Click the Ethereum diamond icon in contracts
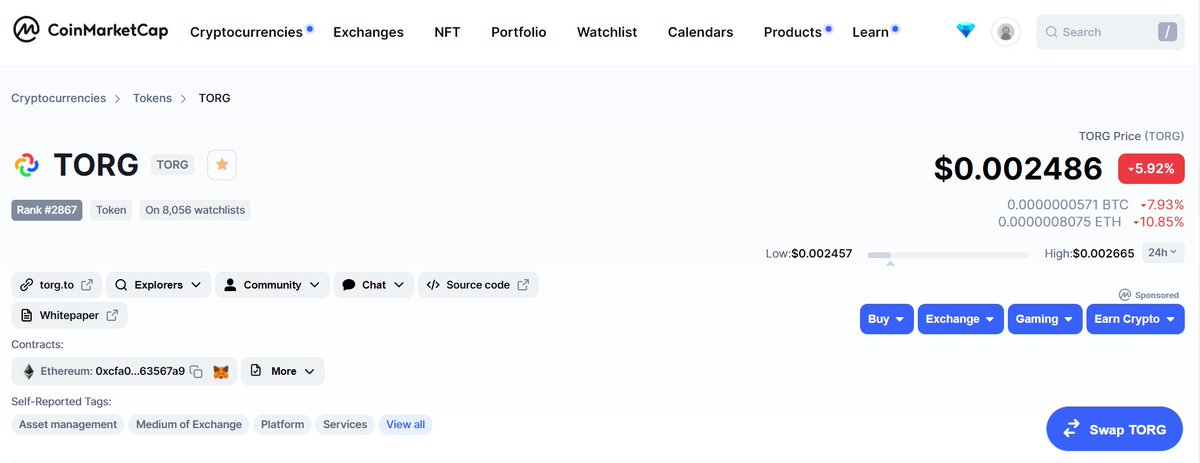Image resolution: width=1200 pixels, height=463 pixels. (28, 371)
